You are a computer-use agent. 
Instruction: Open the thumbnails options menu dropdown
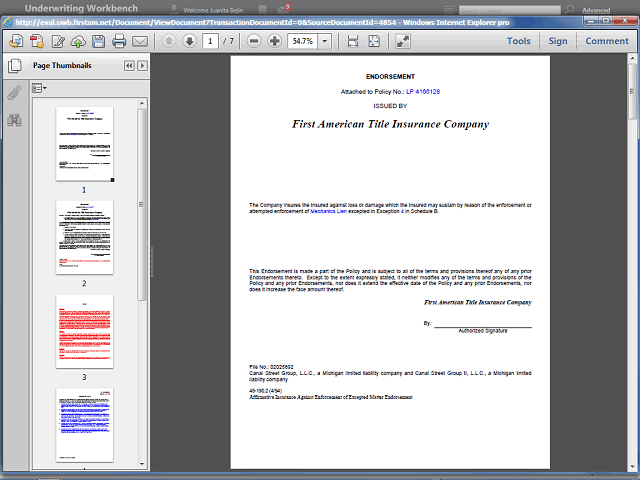(39, 88)
